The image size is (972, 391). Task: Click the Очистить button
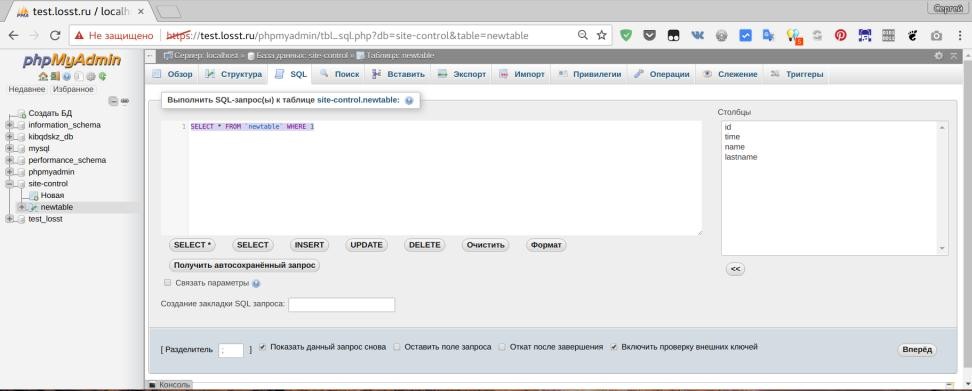point(485,245)
